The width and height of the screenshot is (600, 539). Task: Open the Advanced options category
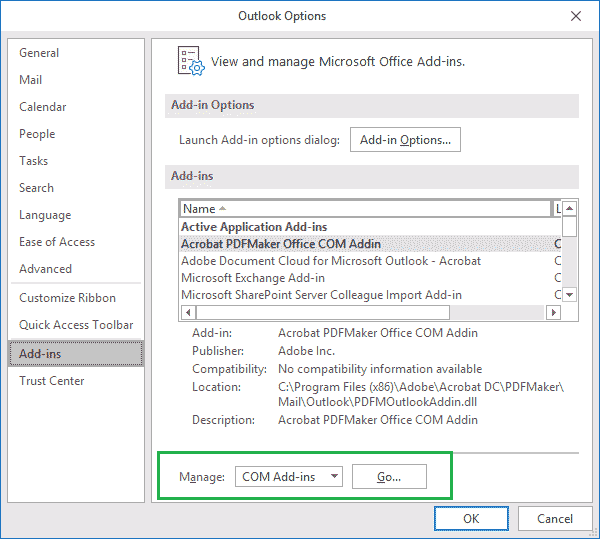pyautogui.click(x=76, y=269)
